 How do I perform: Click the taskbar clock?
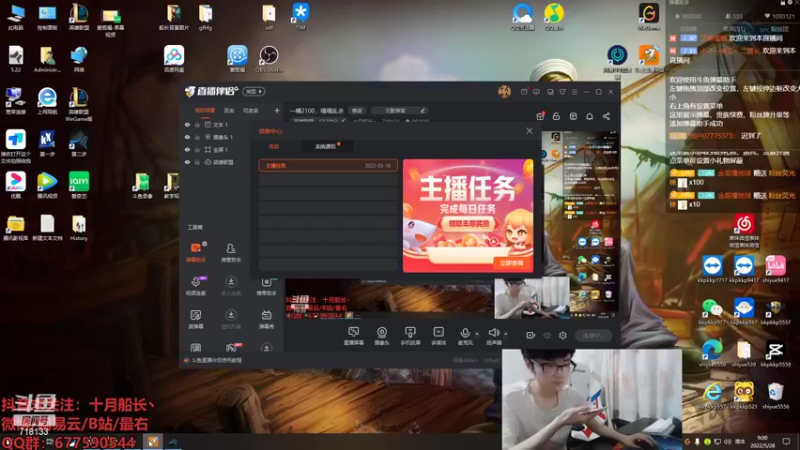762,441
